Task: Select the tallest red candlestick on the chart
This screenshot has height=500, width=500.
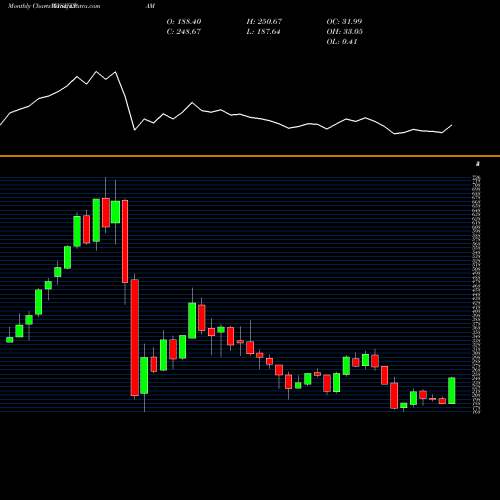Action: click(135, 338)
